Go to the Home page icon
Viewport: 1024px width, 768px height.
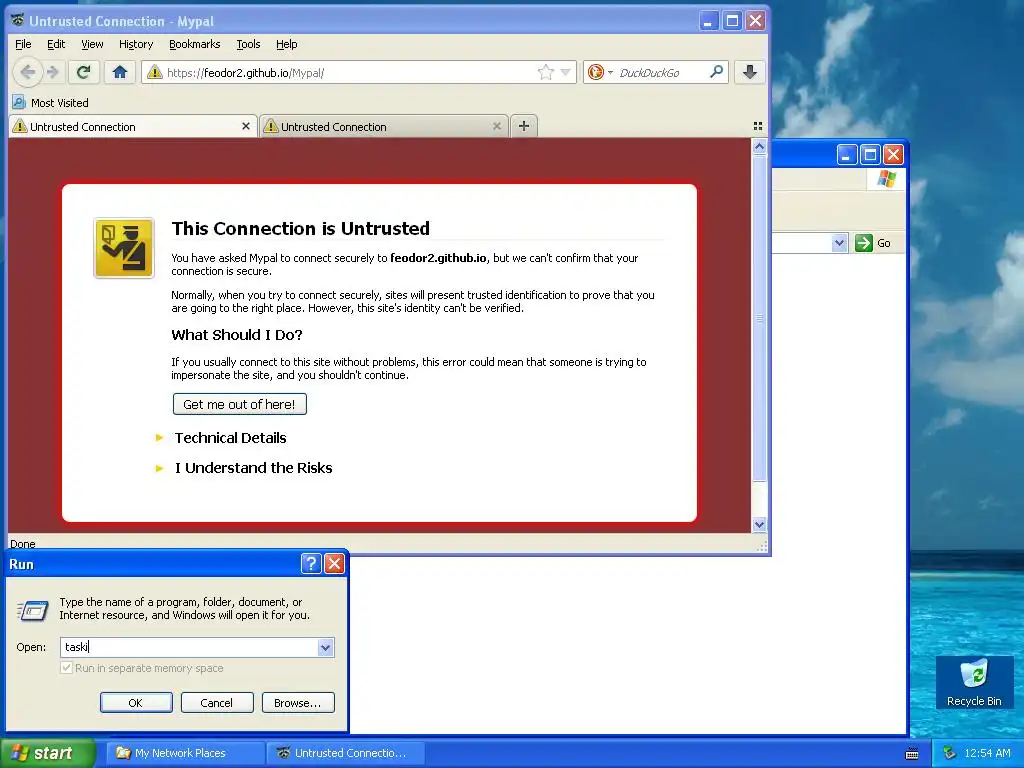click(x=120, y=72)
